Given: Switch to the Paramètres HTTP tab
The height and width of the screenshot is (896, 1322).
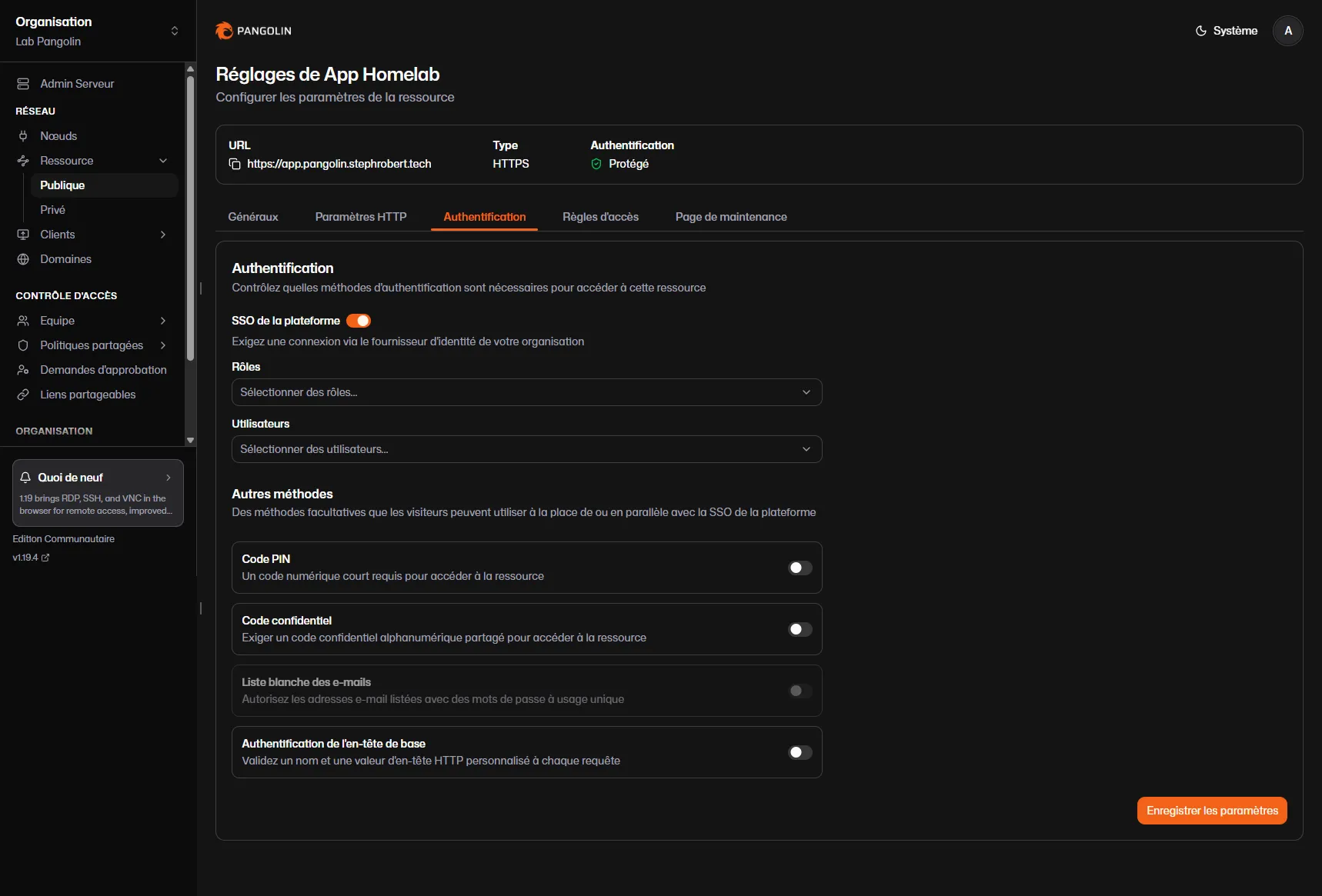Looking at the screenshot, I should (x=361, y=217).
